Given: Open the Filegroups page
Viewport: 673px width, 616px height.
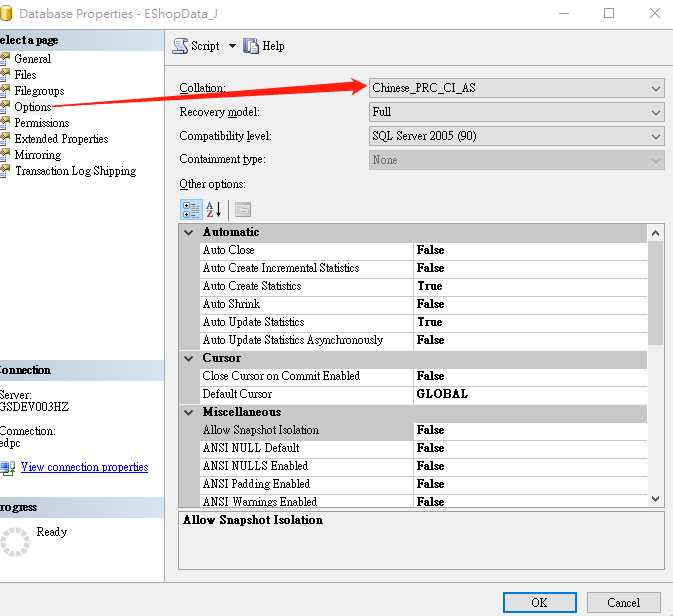Looking at the screenshot, I should (39, 91).
